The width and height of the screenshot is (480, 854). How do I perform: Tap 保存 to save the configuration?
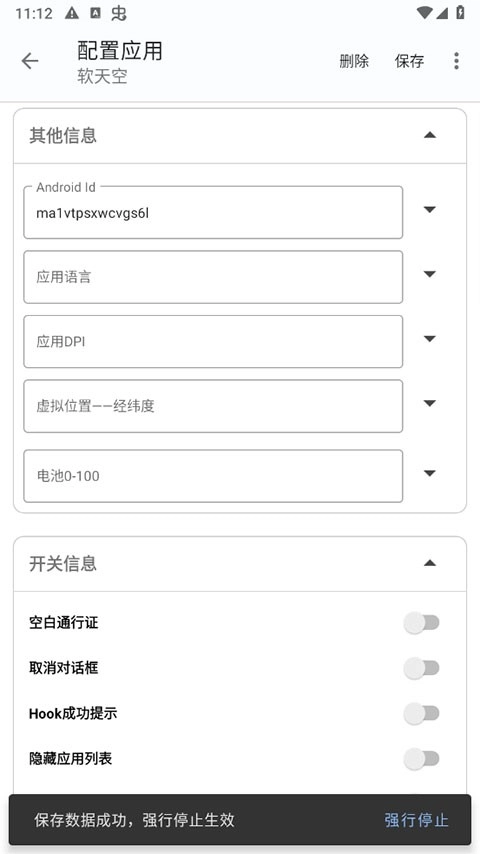click(x=409, y=61)
